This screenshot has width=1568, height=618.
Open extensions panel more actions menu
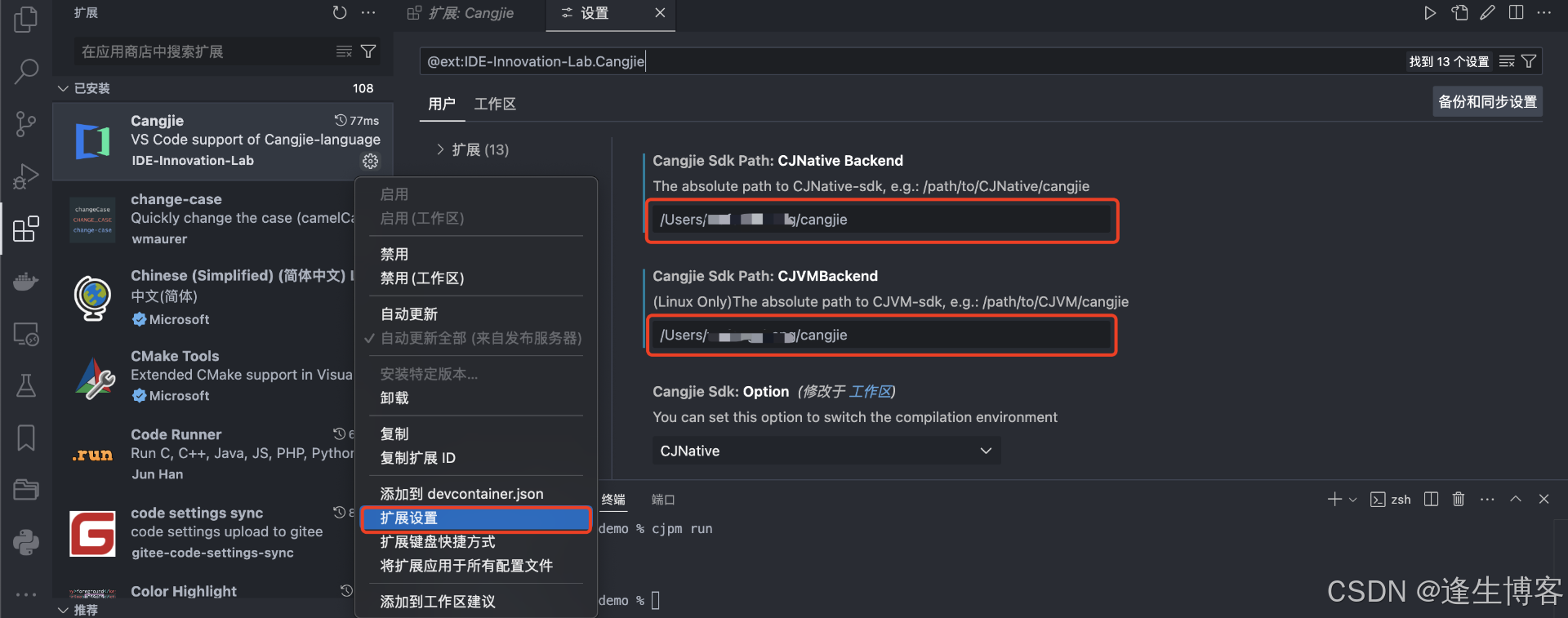[369, 13]
